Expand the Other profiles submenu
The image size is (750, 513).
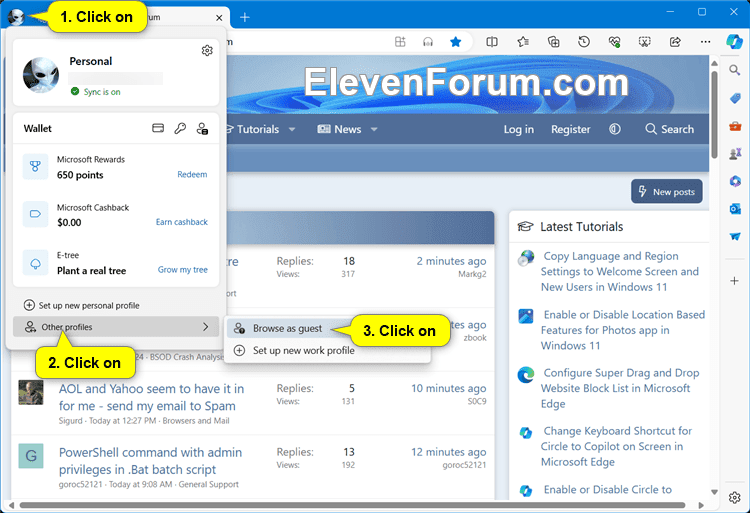pos(116,327)
